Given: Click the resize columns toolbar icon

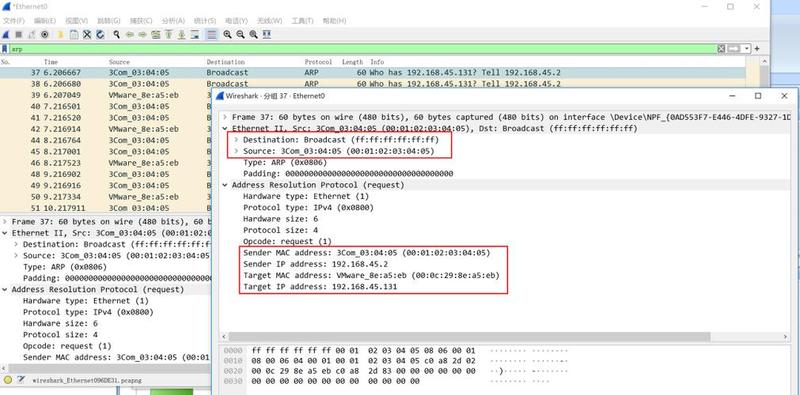Looking at the screenshot, I should 266,35.
